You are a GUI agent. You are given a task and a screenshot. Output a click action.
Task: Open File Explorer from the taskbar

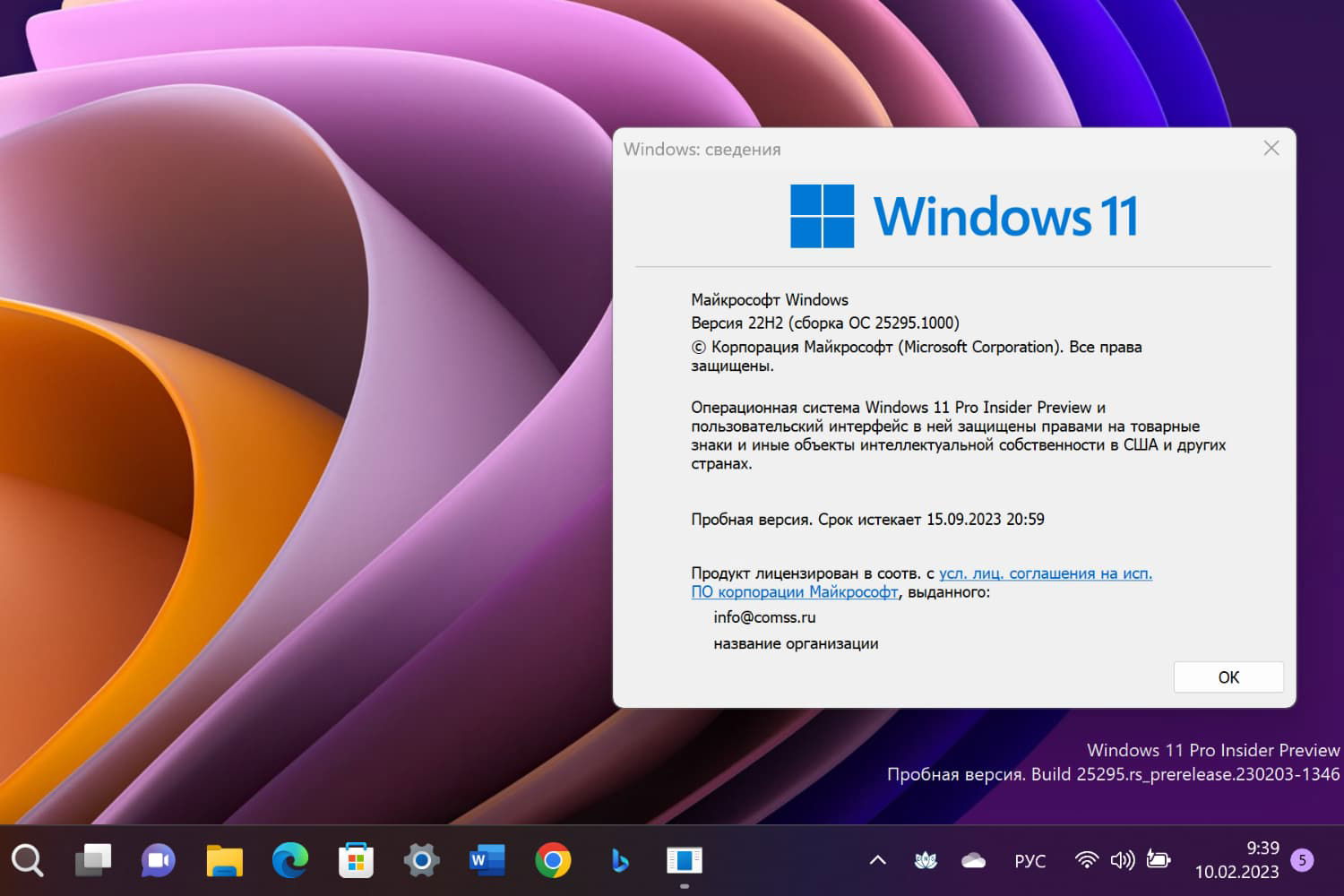point(224,860)
